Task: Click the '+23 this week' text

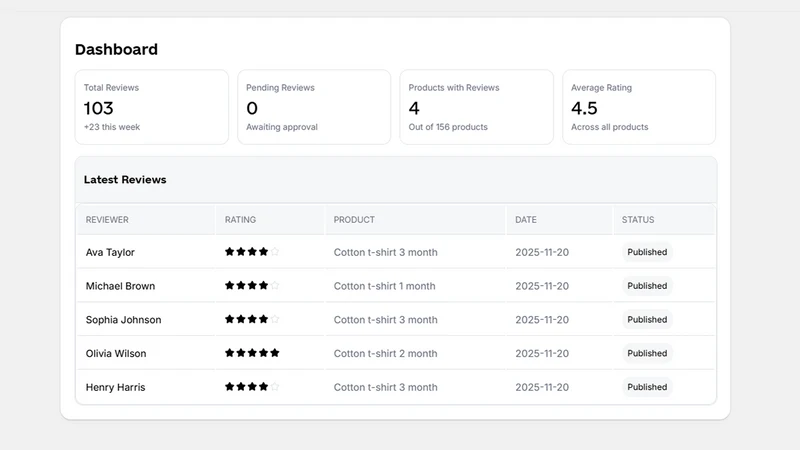Action: pyautogui.click(x=112, y=127)
